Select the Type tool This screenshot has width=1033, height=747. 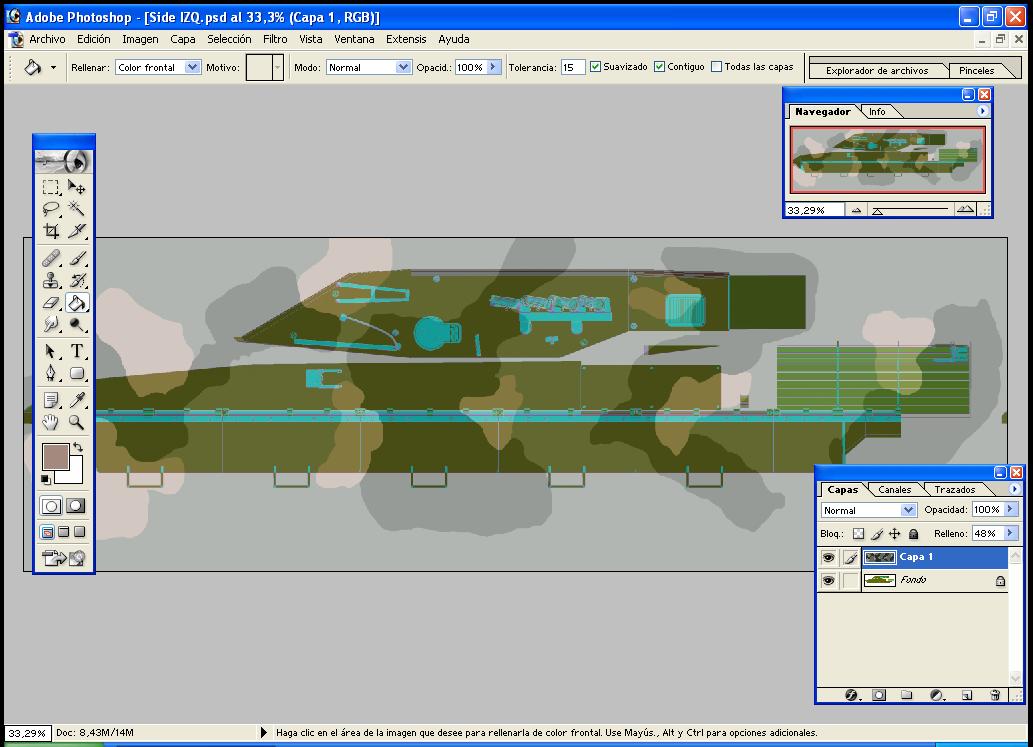pos(76,351)
